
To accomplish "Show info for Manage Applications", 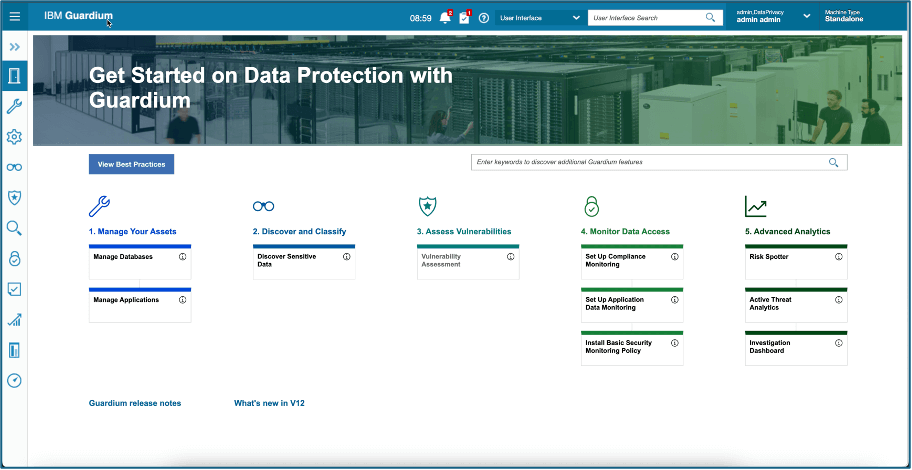I will coord(183,300).
